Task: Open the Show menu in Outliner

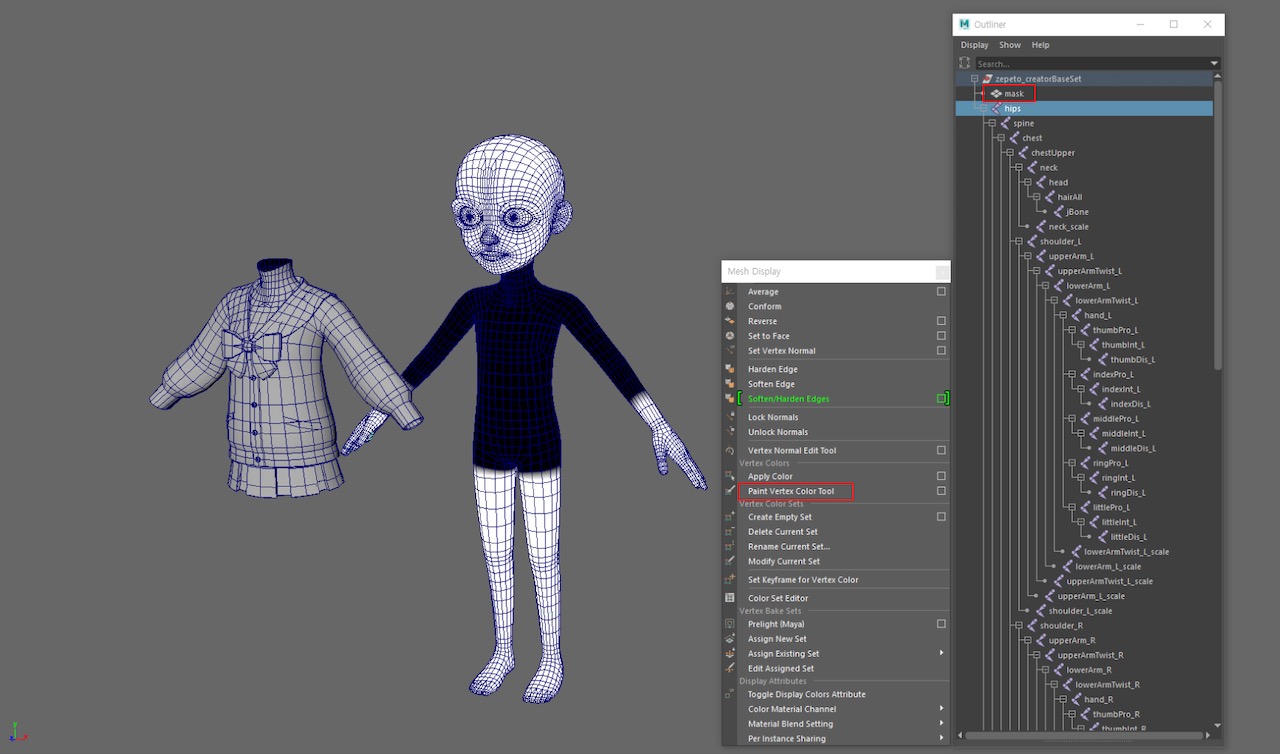Action: pos(1010,45)
